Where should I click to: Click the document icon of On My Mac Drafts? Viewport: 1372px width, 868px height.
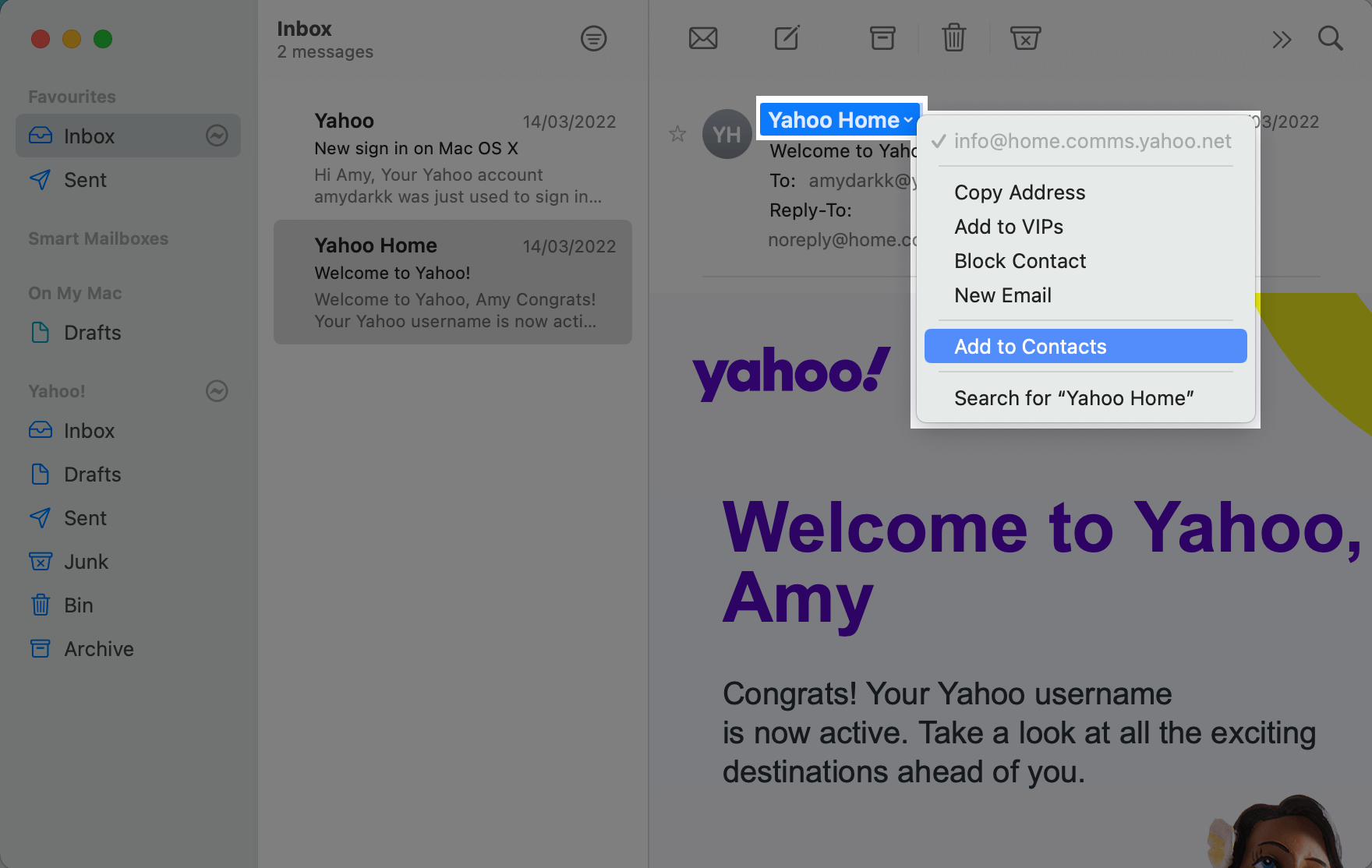coord(41,333)
